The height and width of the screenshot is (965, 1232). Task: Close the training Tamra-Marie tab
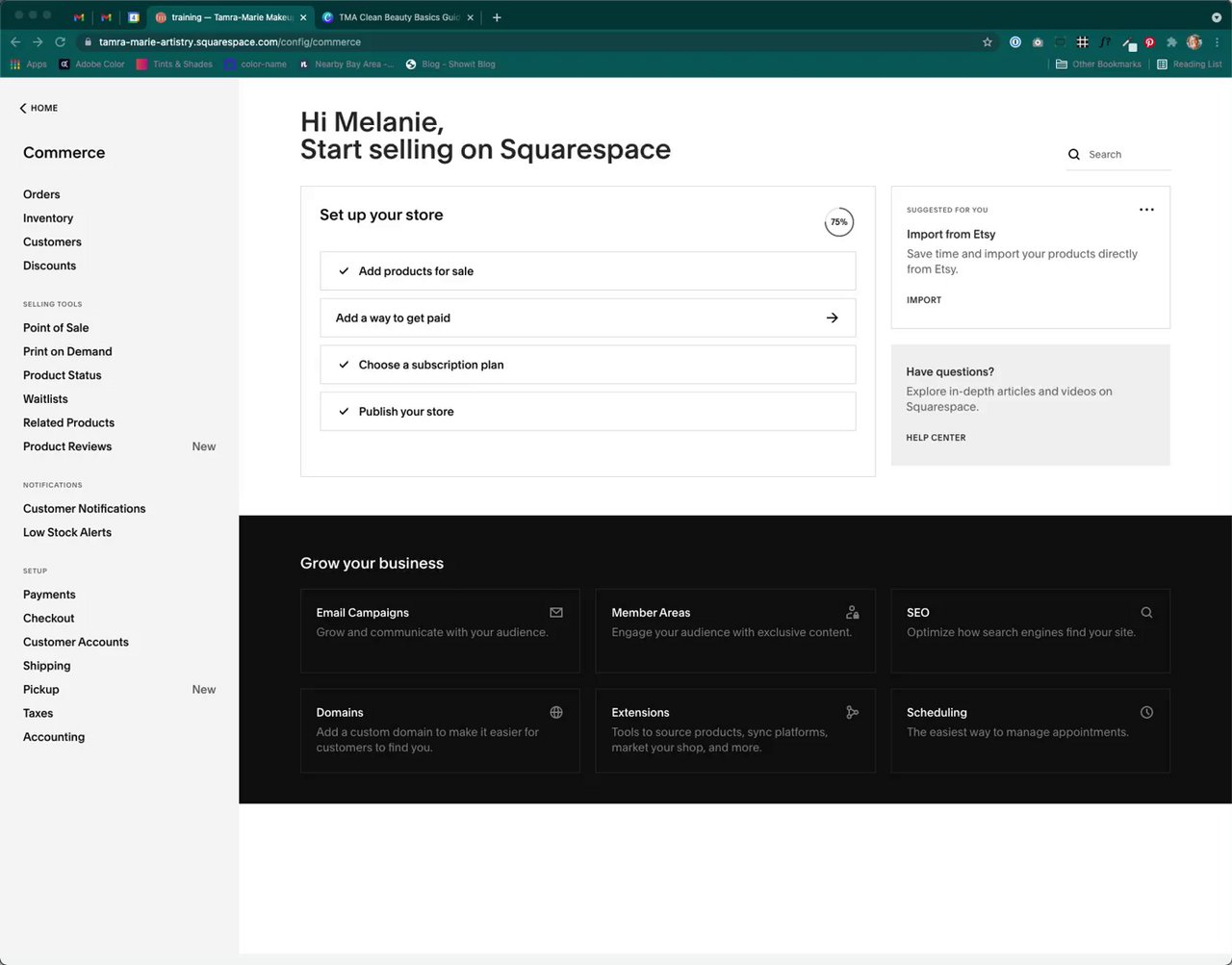point(303,17)
